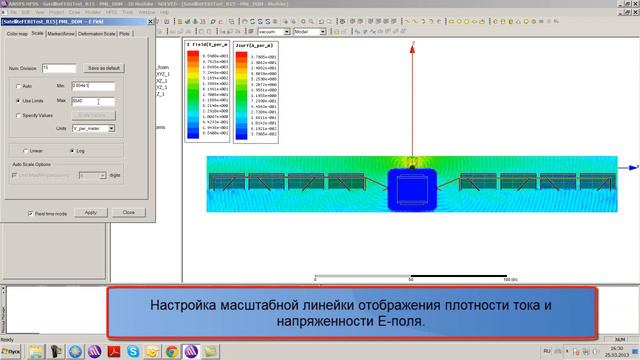Open the digits count dropdown
The width and height of the screenshot is (640, 360).
click(102, 176)
